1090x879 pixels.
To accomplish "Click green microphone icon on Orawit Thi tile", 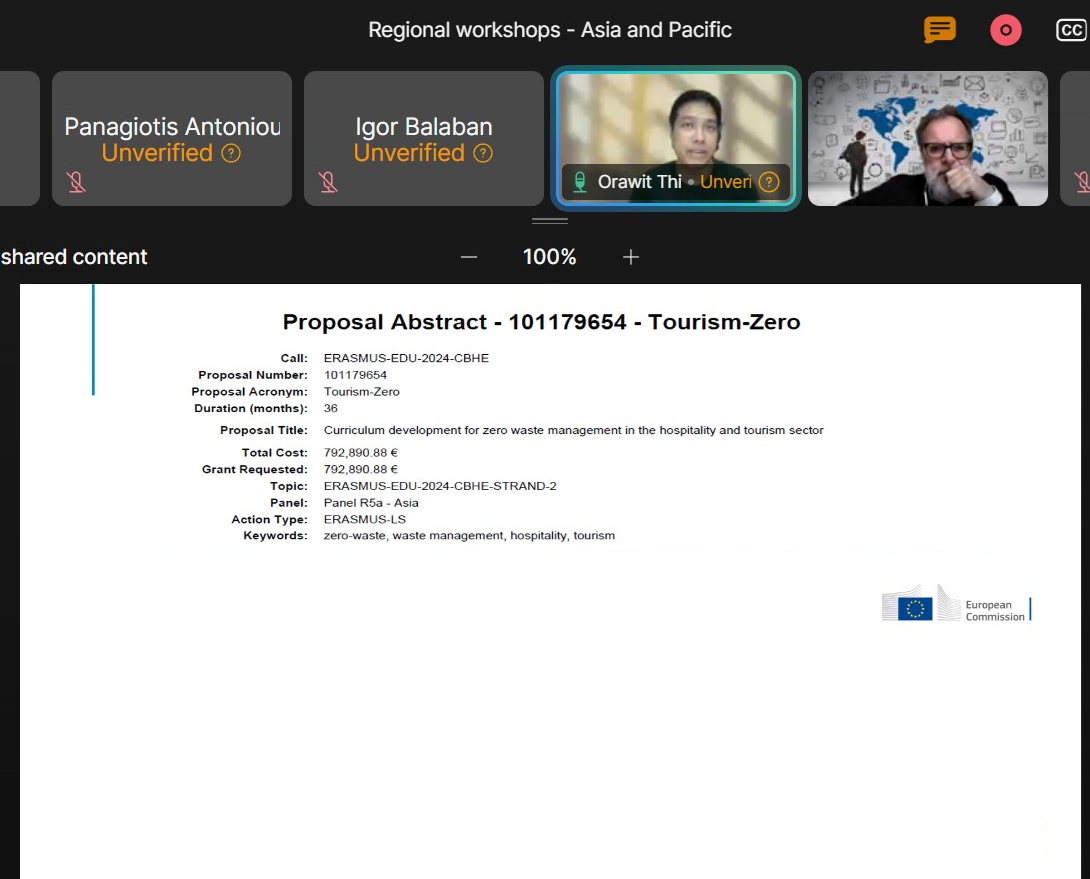I will (x=579, y=182).
